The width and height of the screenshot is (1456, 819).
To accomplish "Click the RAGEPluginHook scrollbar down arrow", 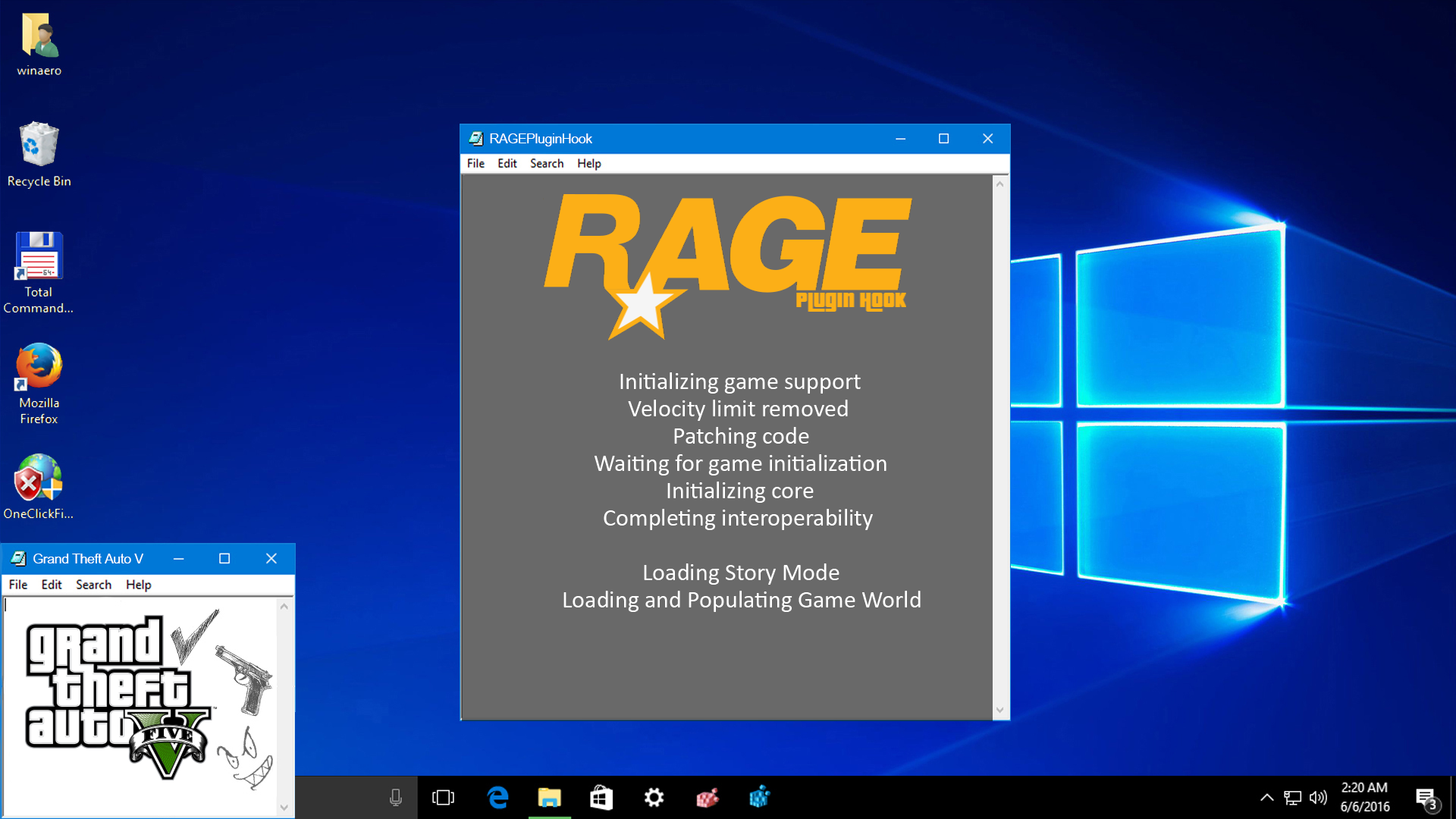I will [x=999, y=711].
